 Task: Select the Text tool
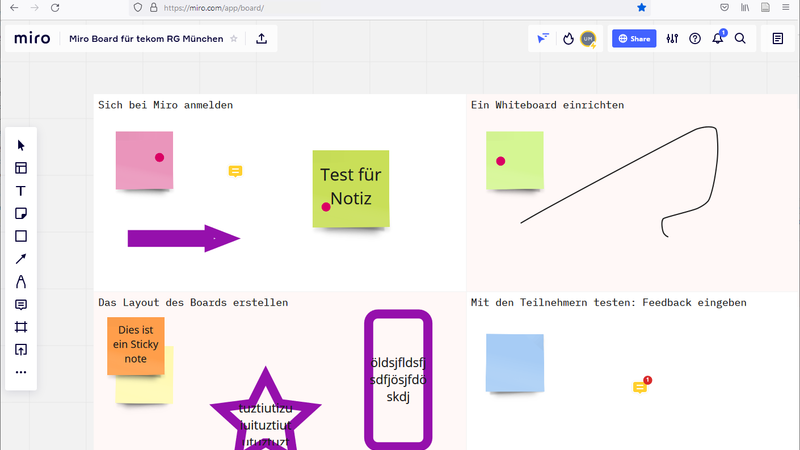[x=21, y=191]
